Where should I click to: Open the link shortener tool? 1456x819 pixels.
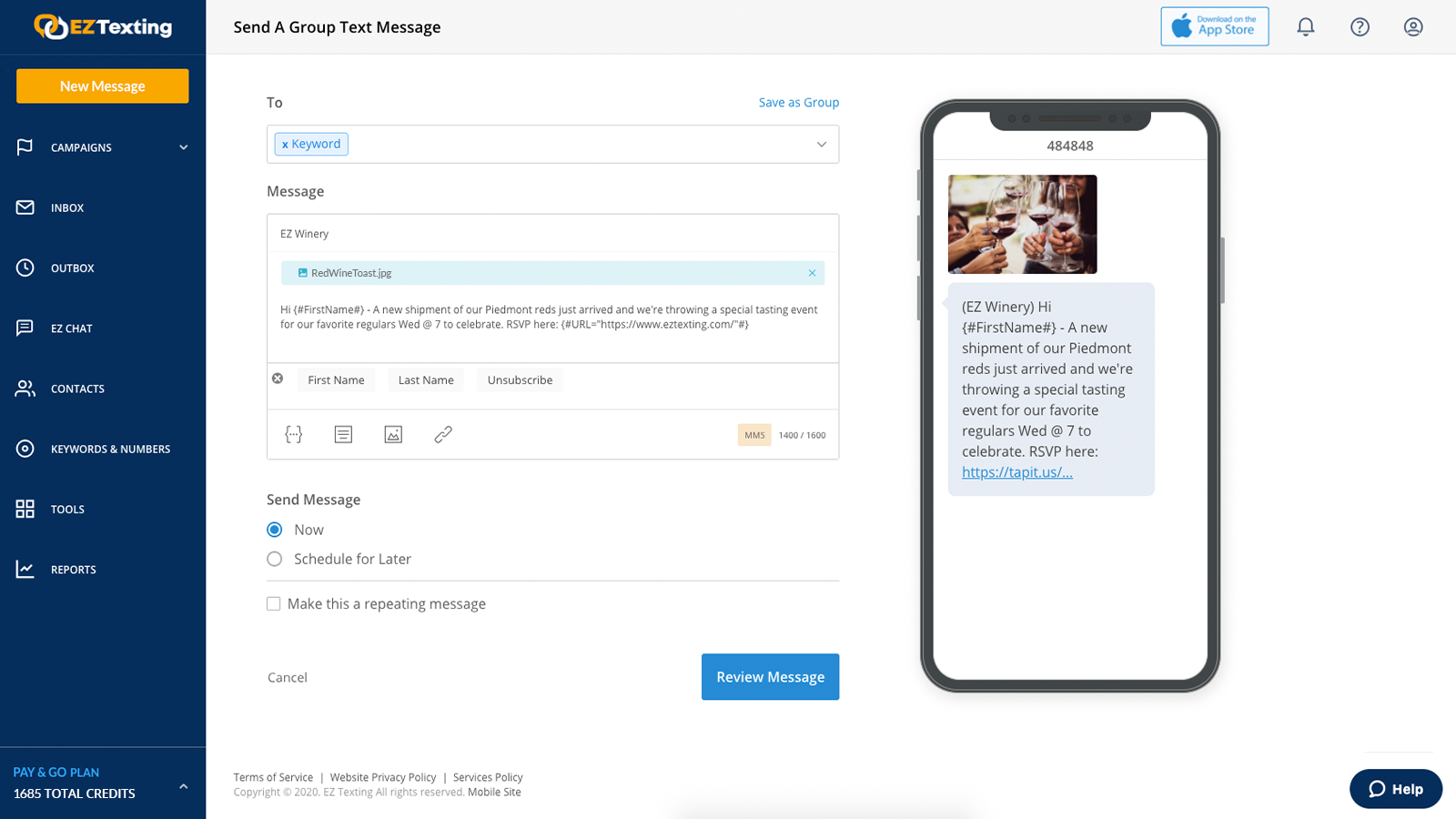[442, 434]
